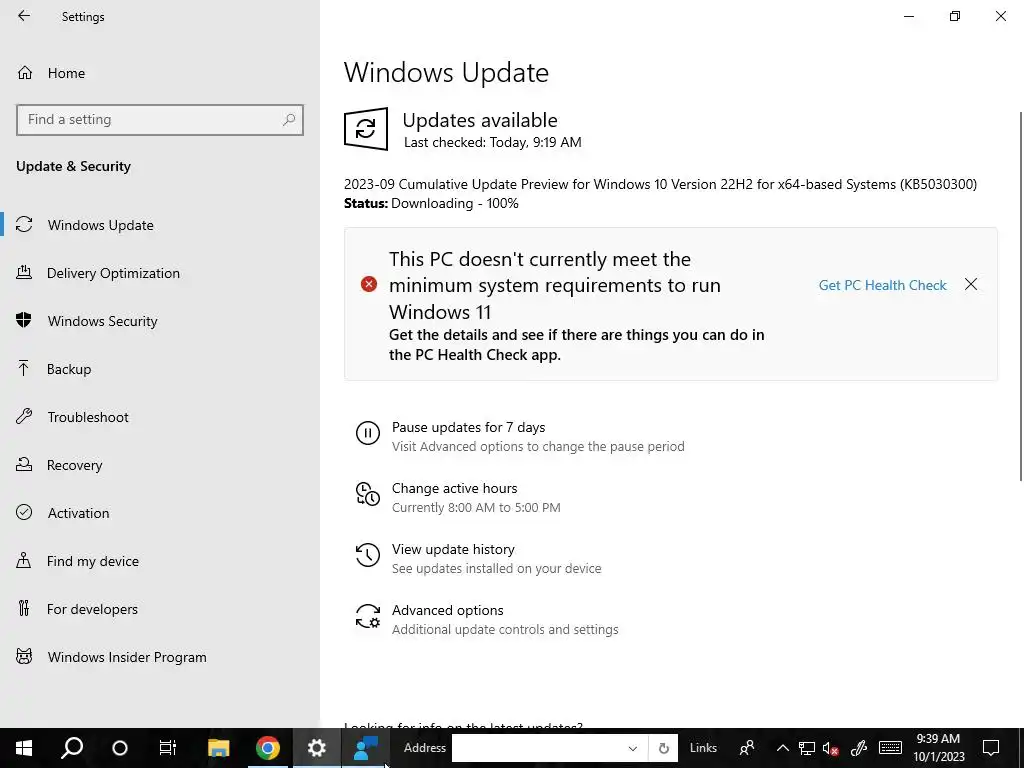The width and height of the screenshot is (1024, 768).
Task: Open Find my device settings
Action: pyautogui.click(x=93, y=561)
